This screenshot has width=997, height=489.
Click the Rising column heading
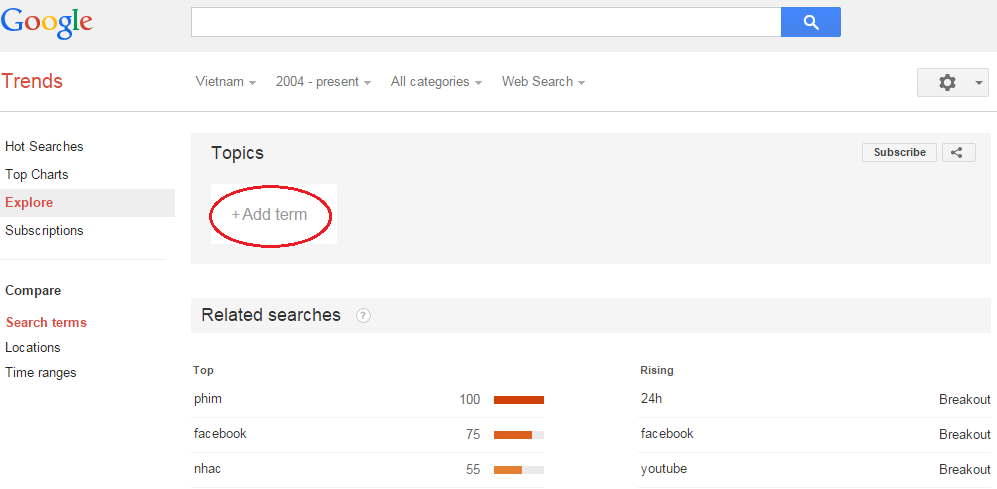click(657, 370)
